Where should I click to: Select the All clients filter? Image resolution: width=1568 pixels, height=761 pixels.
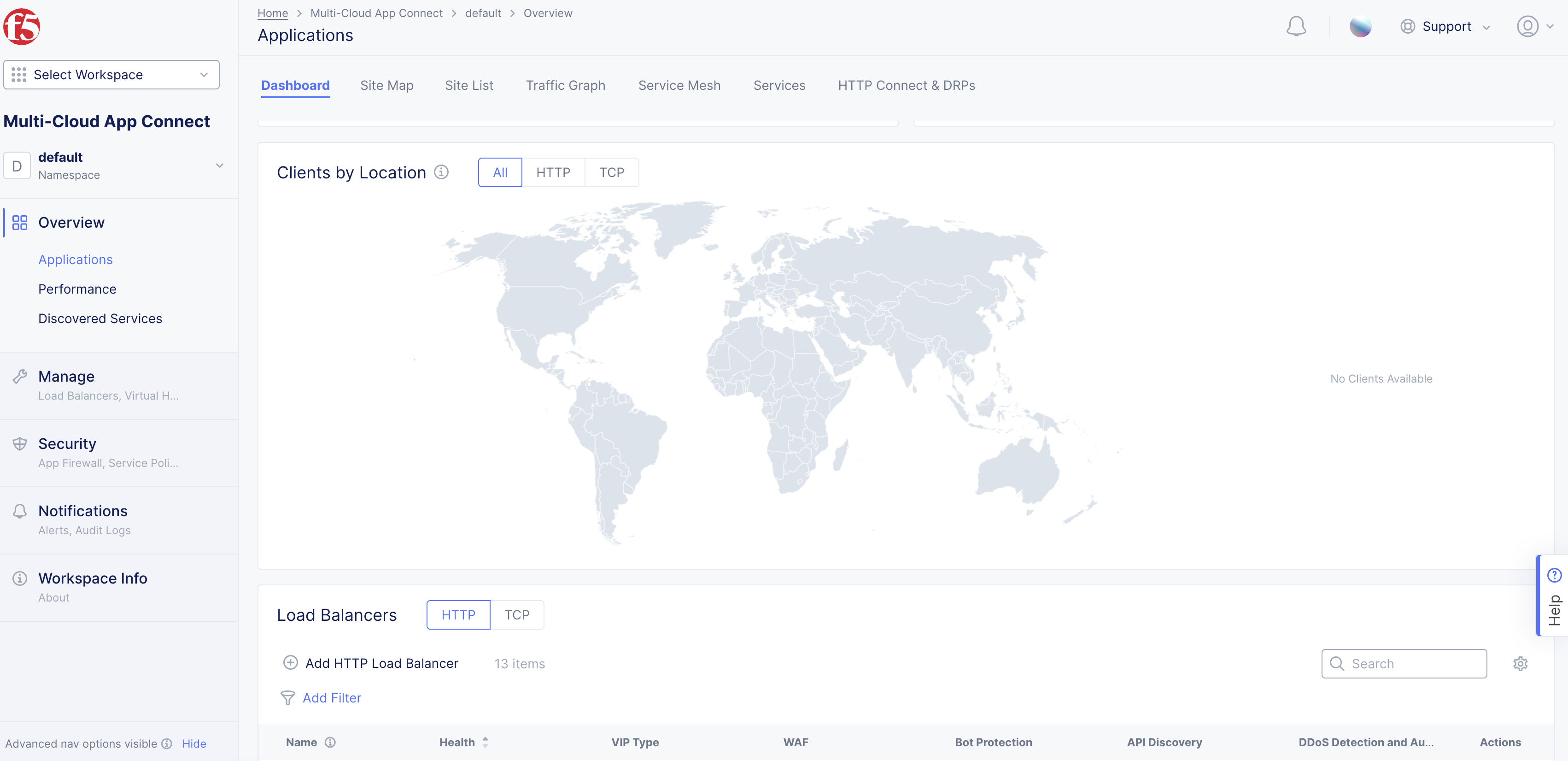coord(500,172)
